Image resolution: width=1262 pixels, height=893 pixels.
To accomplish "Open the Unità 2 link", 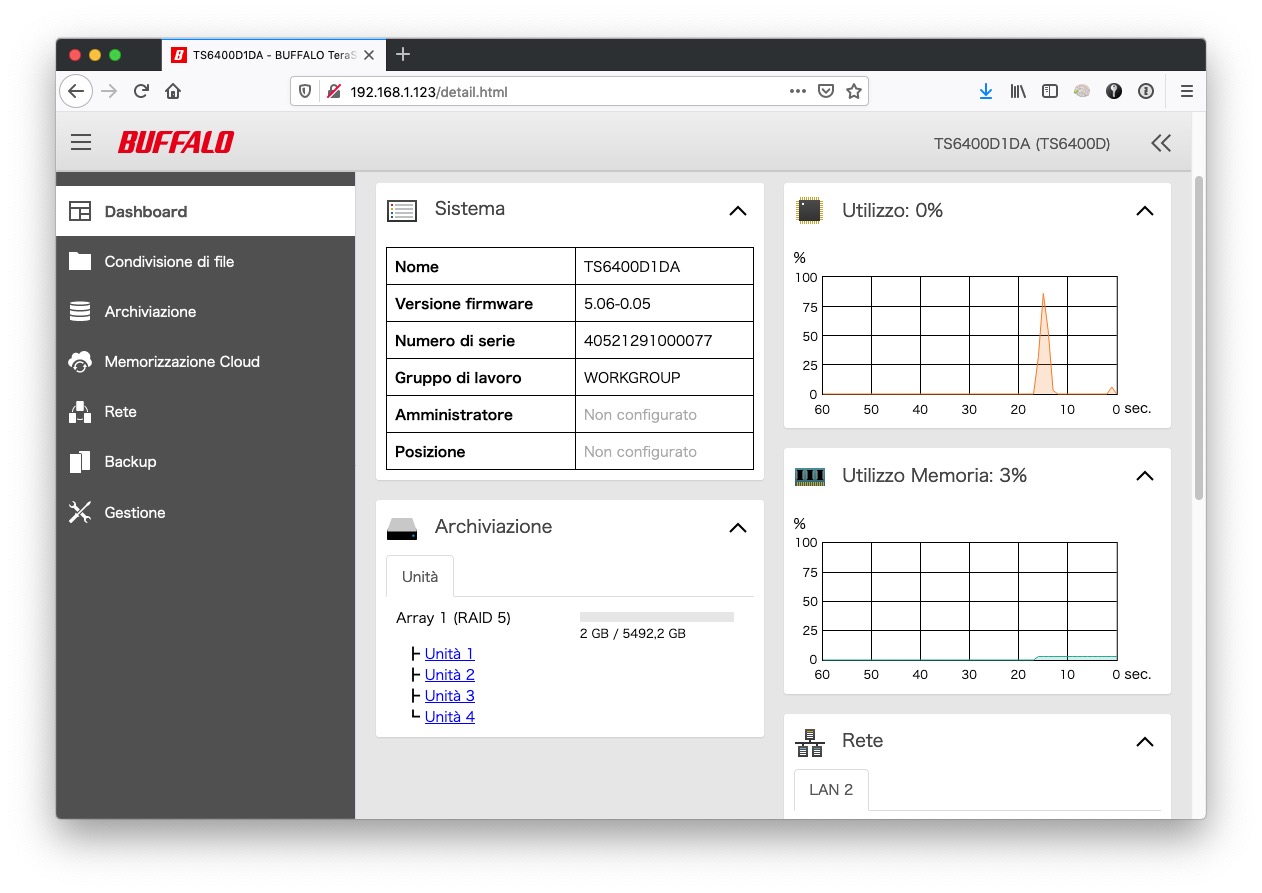I will click(449, 674).
